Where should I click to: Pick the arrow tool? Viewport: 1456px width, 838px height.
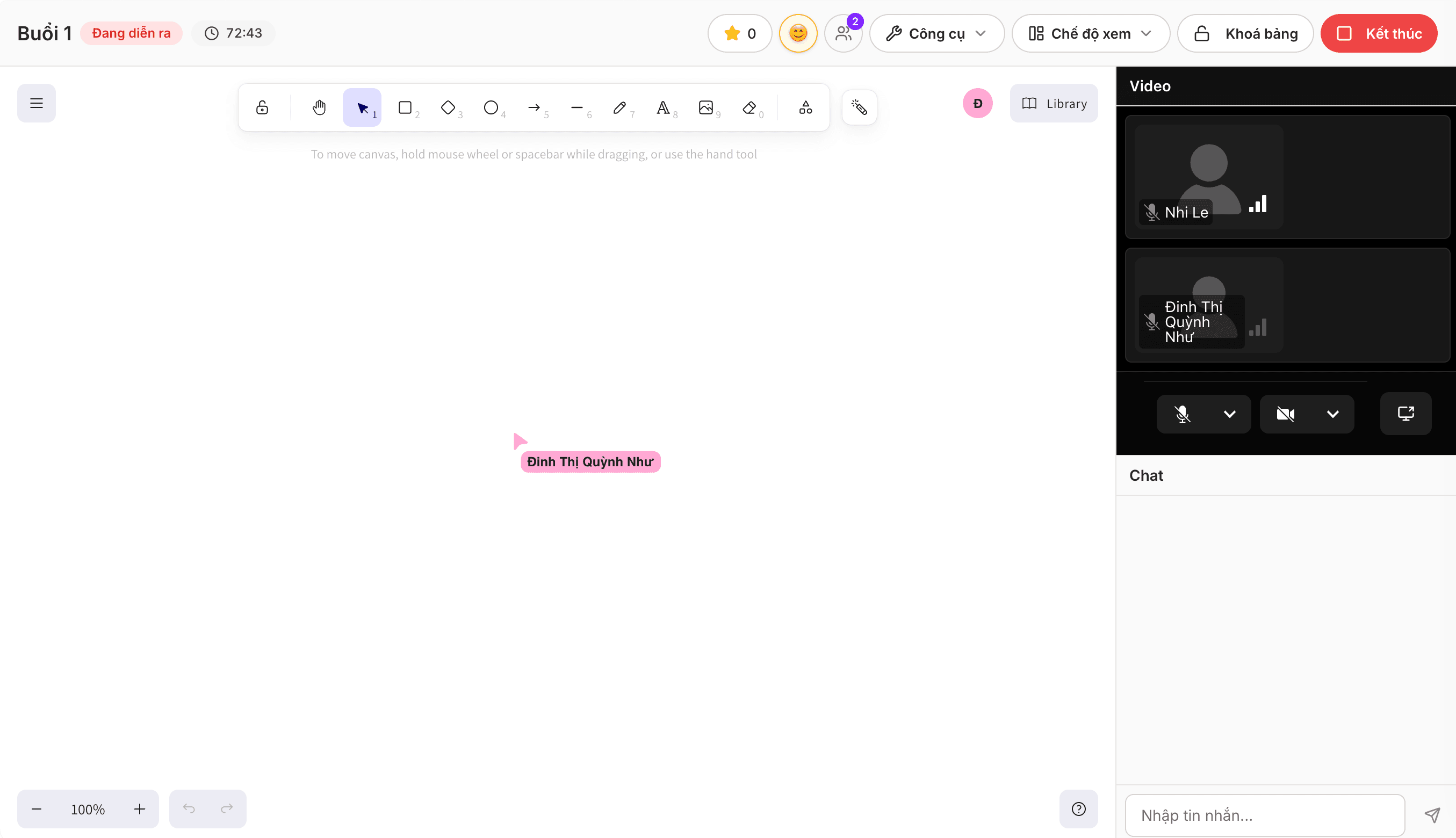point(534,107)
